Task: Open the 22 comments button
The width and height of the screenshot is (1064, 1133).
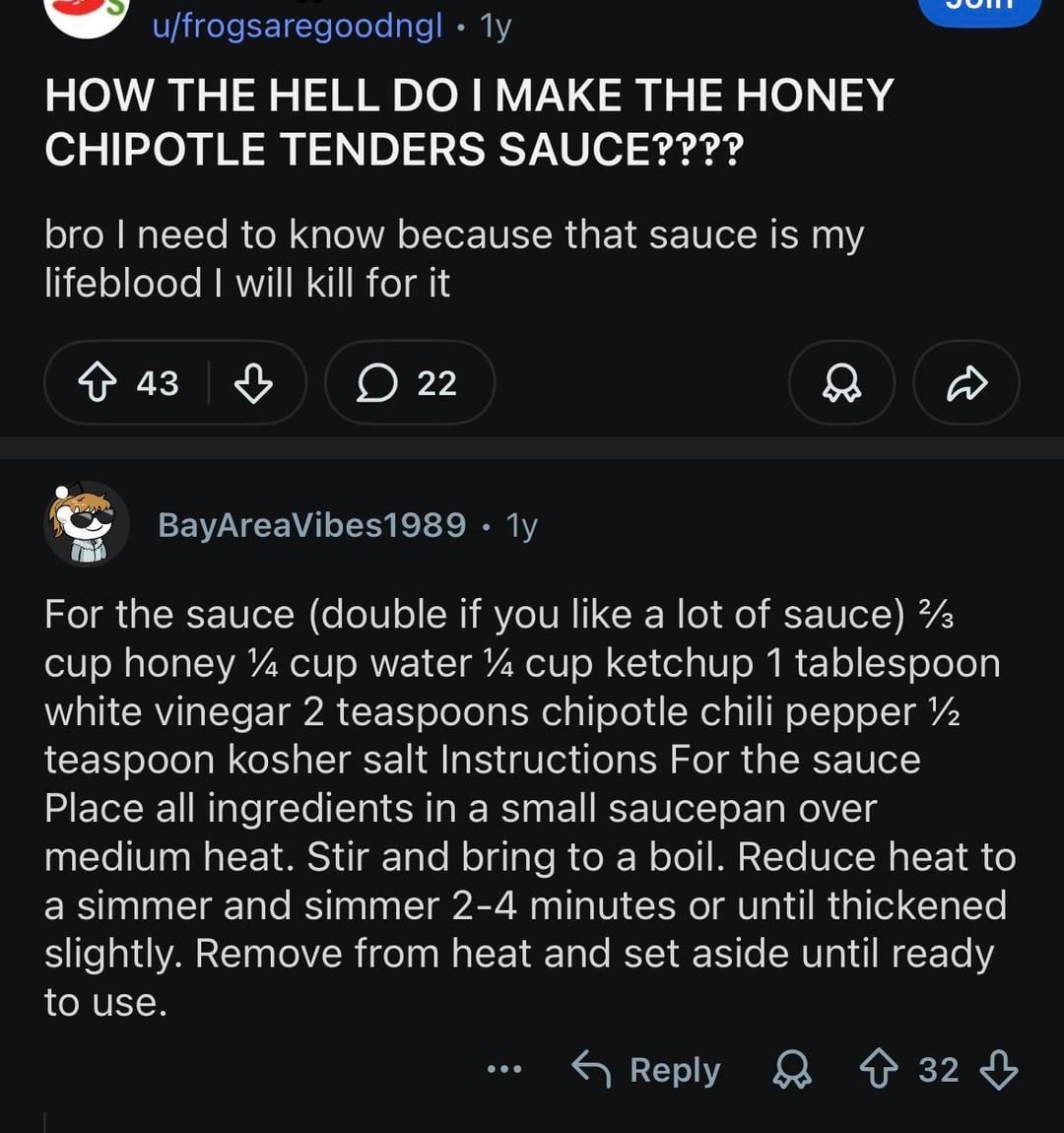Action: (409, 383)
